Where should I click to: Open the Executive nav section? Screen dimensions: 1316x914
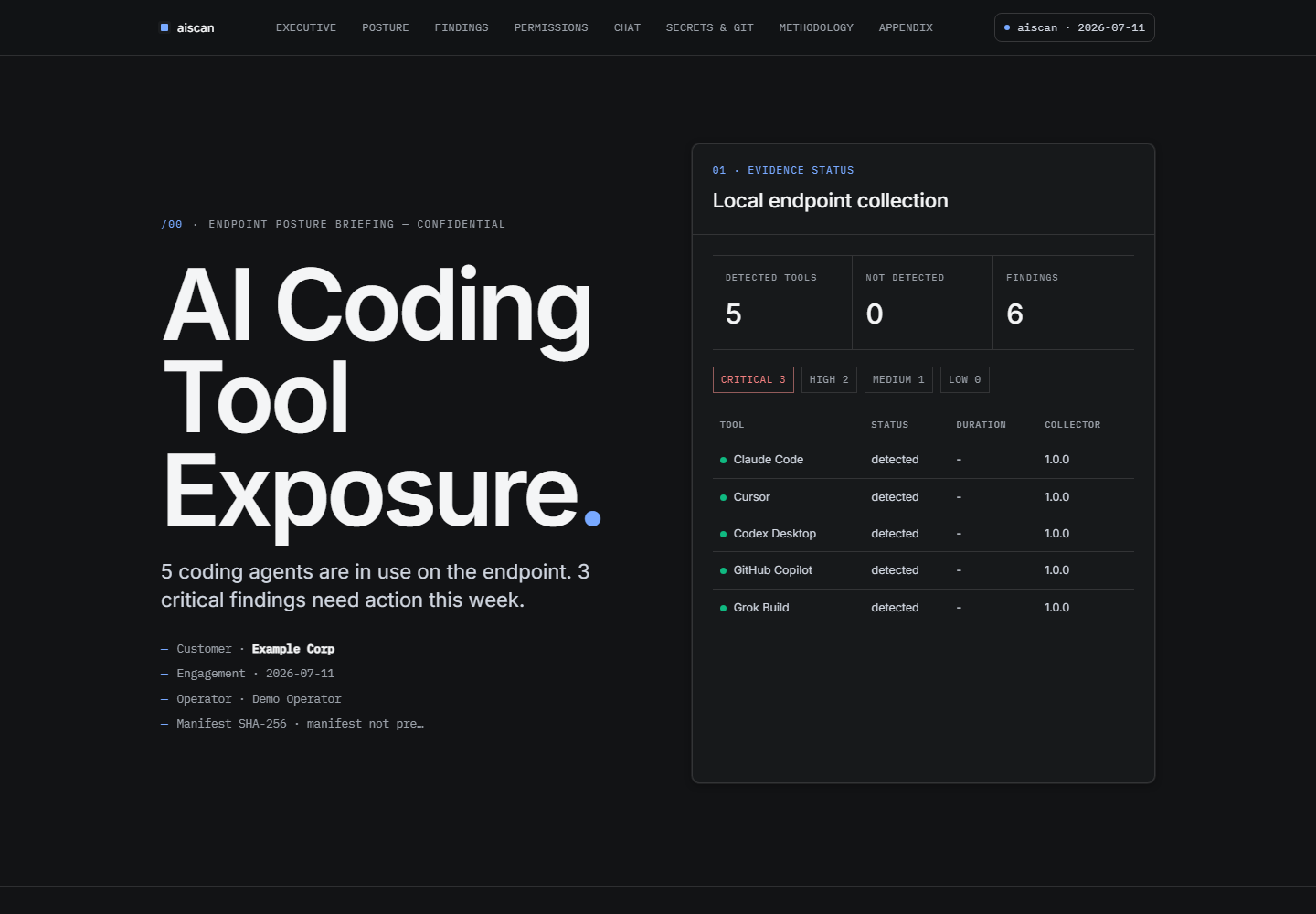point(306,27)
